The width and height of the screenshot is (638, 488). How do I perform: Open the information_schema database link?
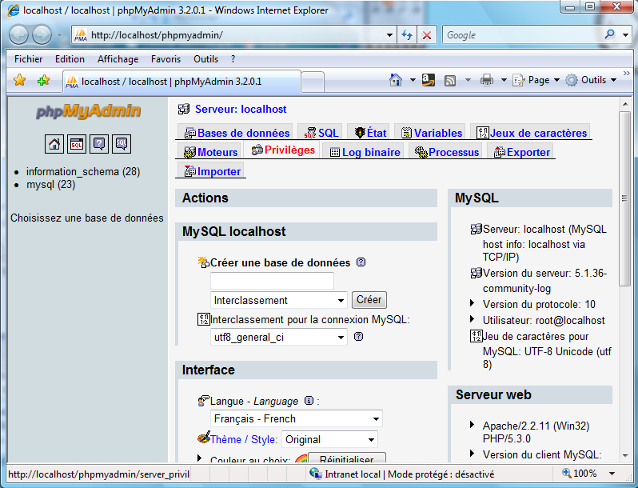72,172
